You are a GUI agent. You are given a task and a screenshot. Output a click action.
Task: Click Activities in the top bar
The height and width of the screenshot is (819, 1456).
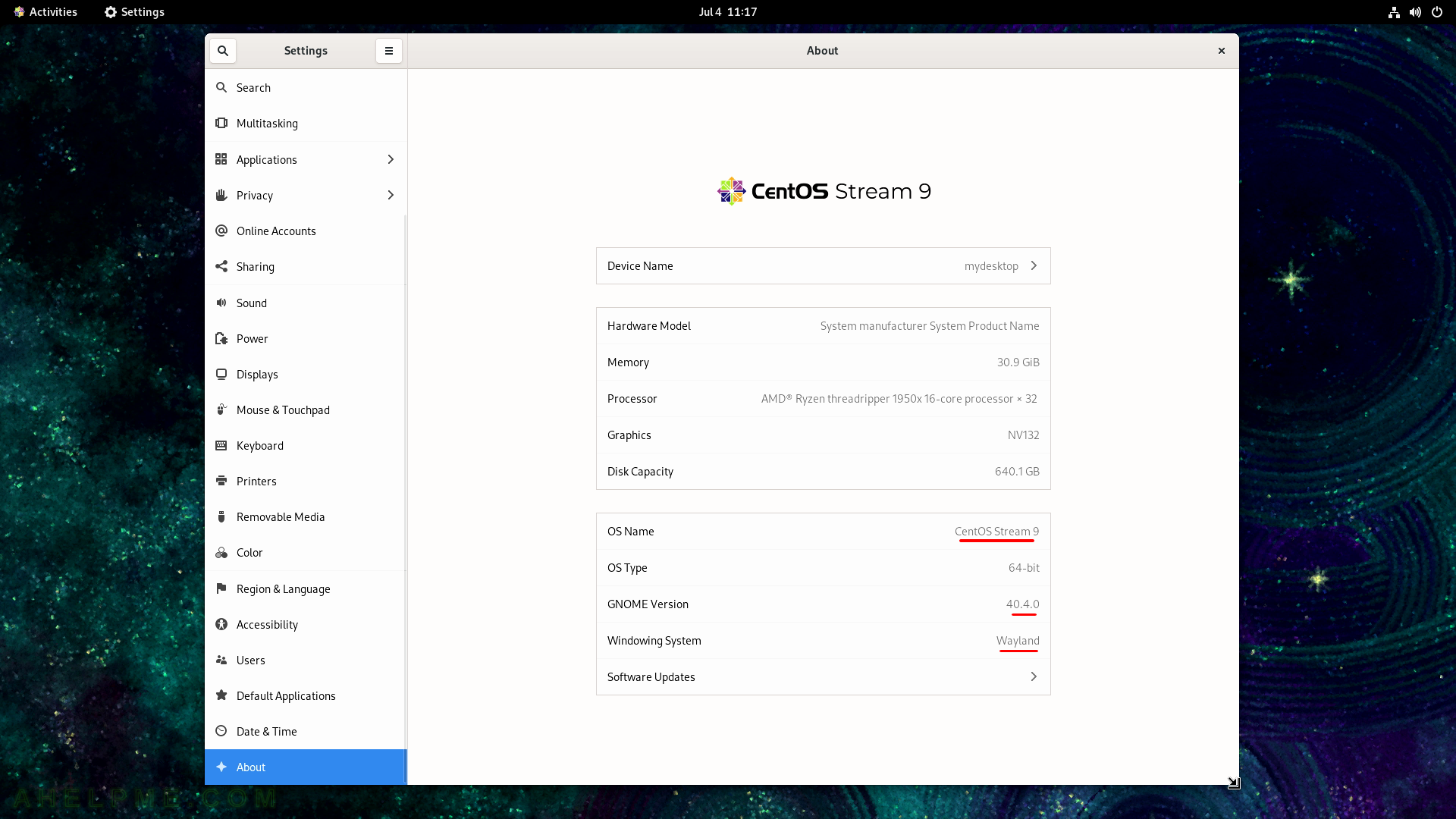45,12
